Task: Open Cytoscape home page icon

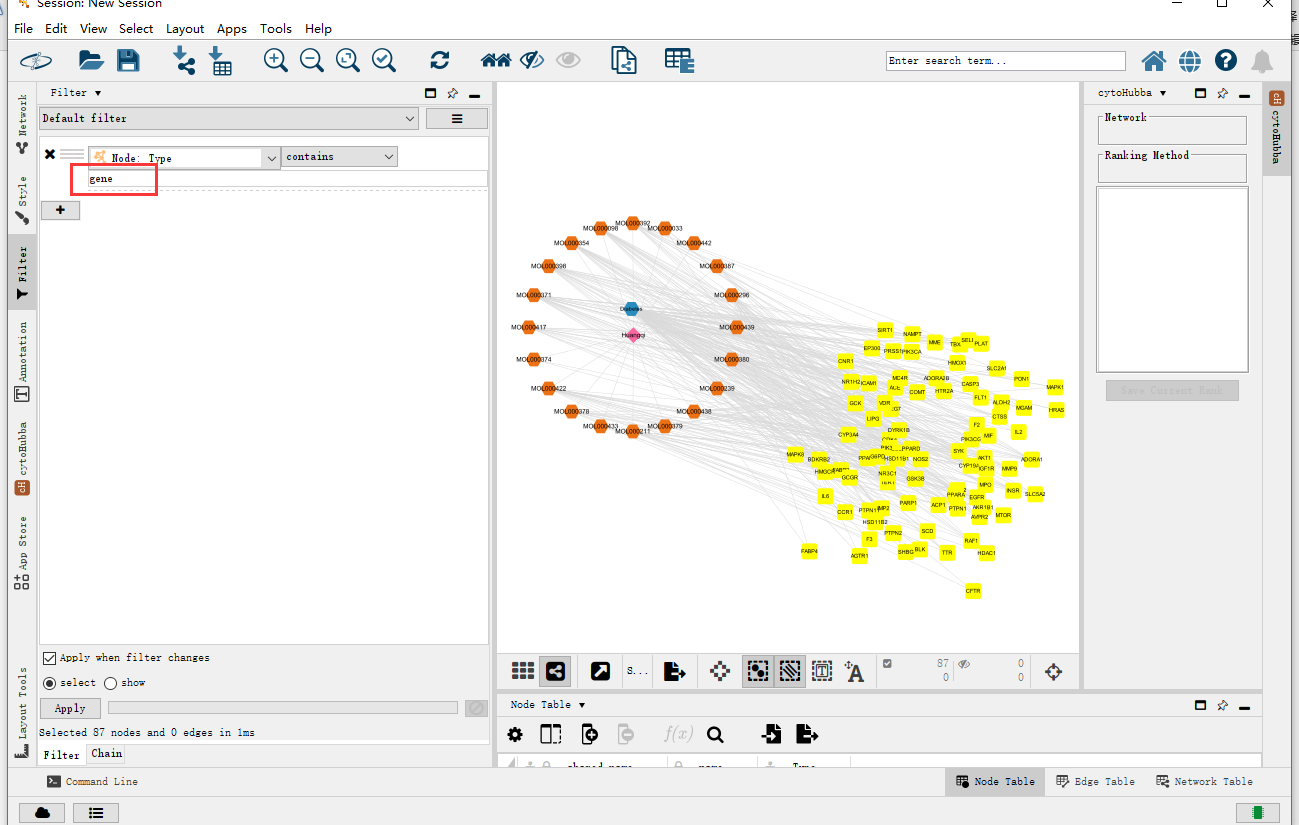Action: click(1154, 61)
